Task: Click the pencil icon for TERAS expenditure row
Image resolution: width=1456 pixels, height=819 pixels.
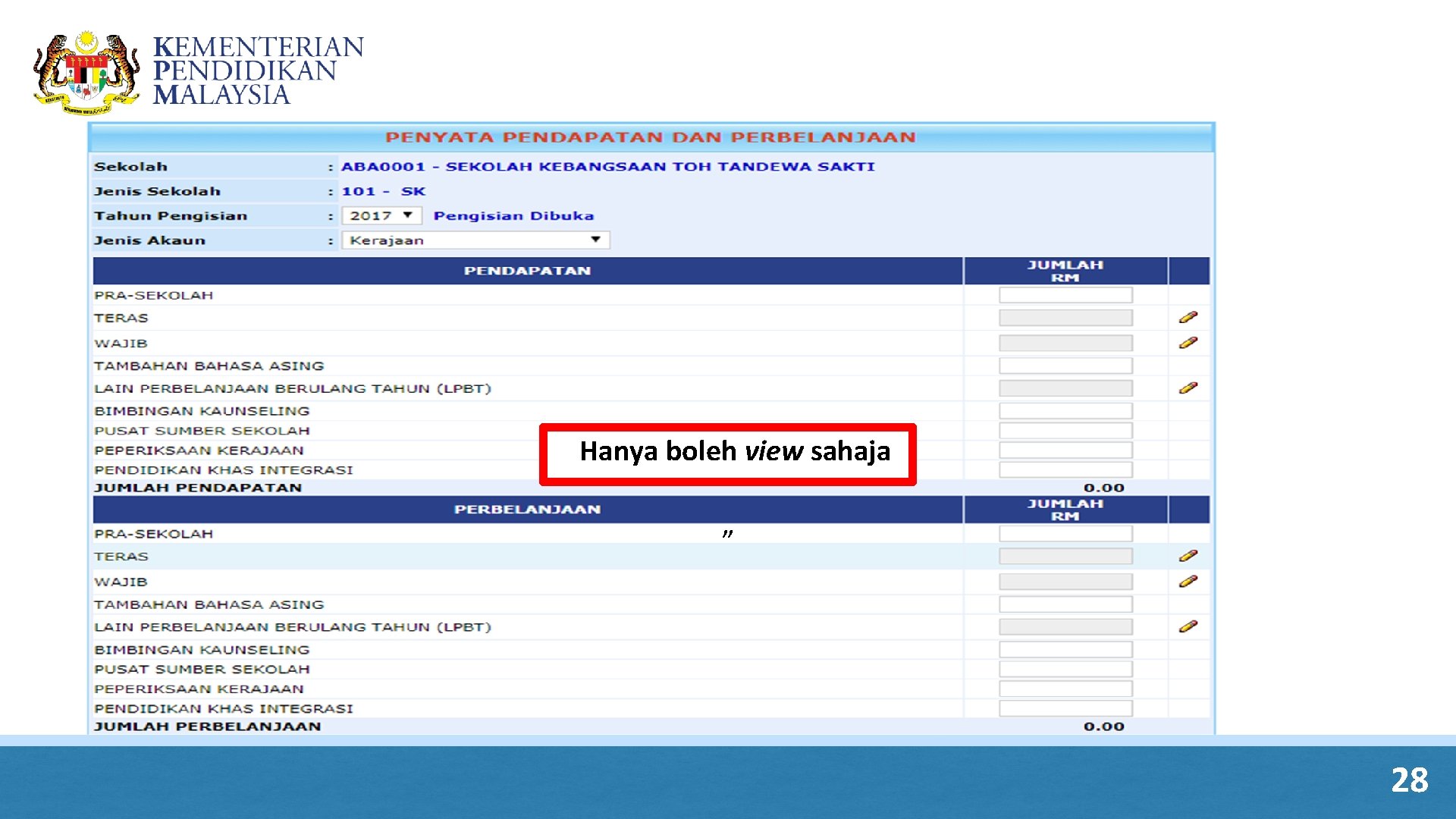Action: (x=1188, y=556)
